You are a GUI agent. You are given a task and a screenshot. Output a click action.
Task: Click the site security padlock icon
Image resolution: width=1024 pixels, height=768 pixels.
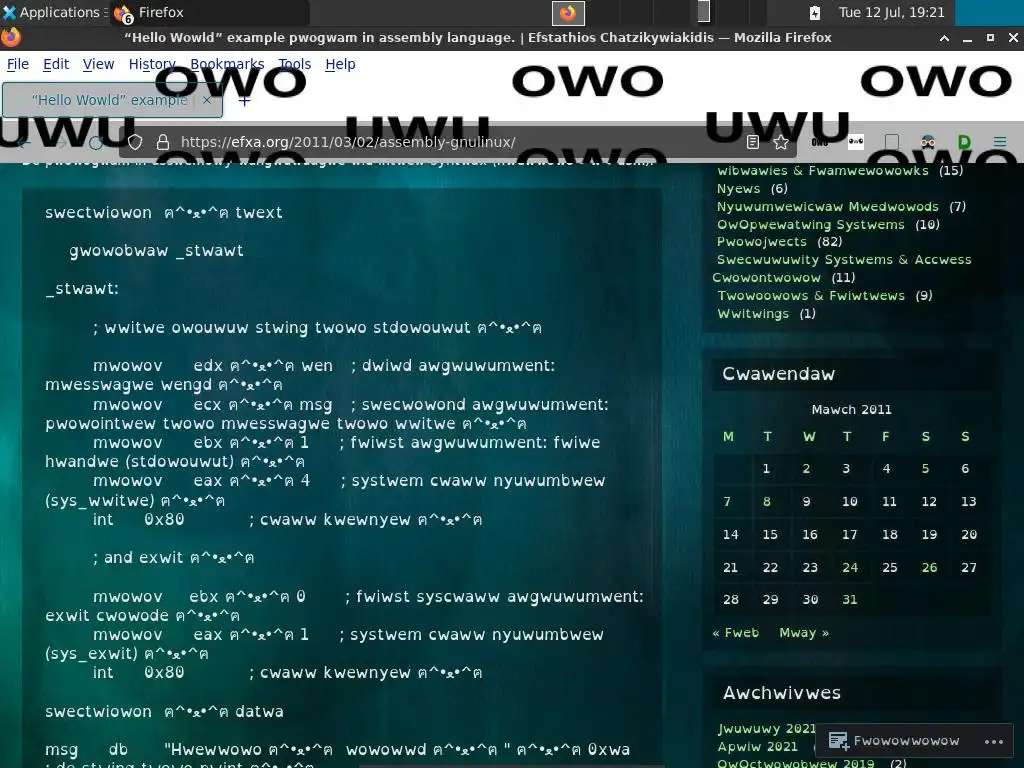163,142
